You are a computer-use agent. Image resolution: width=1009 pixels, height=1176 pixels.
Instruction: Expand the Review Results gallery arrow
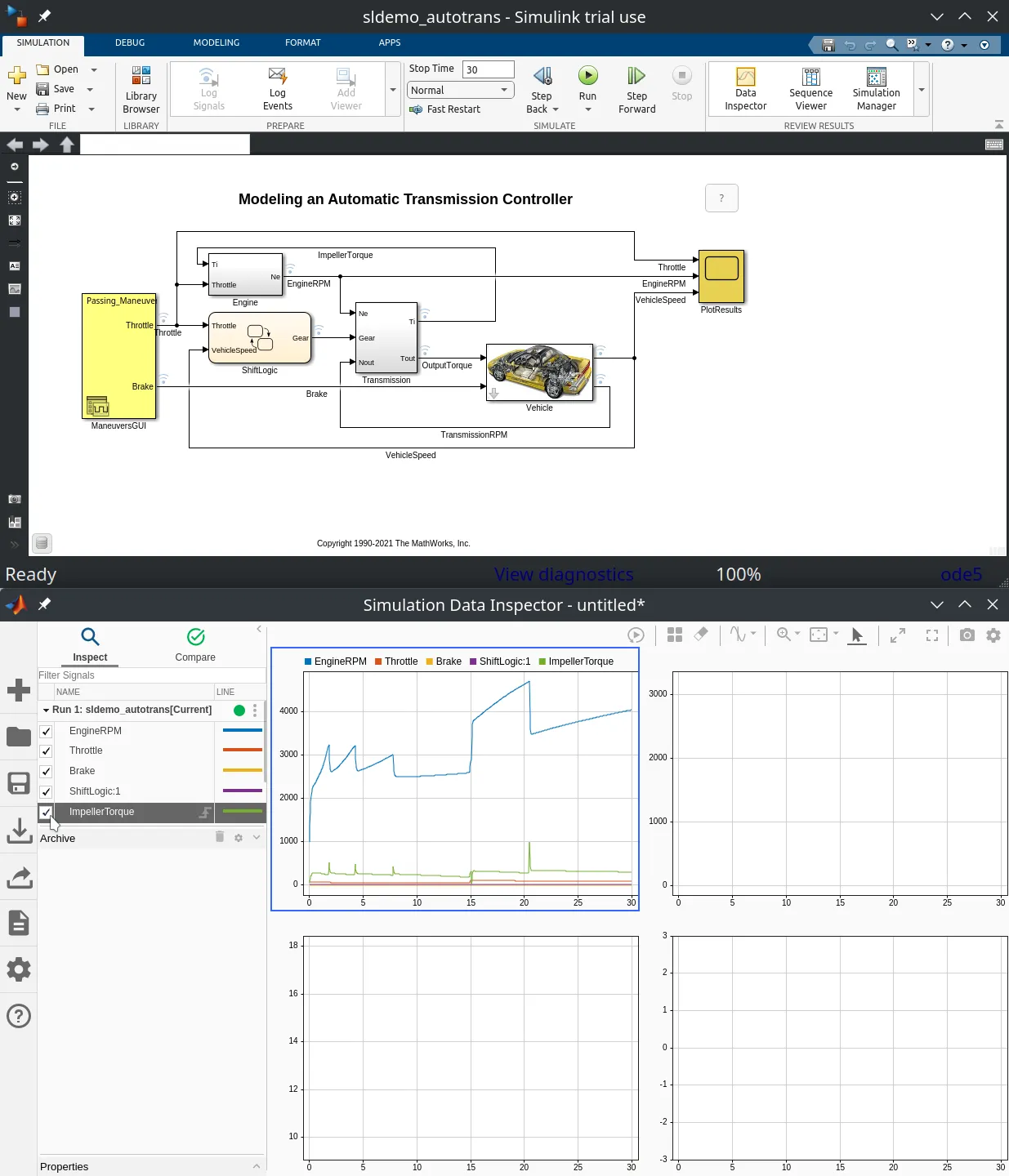[922, 90]
